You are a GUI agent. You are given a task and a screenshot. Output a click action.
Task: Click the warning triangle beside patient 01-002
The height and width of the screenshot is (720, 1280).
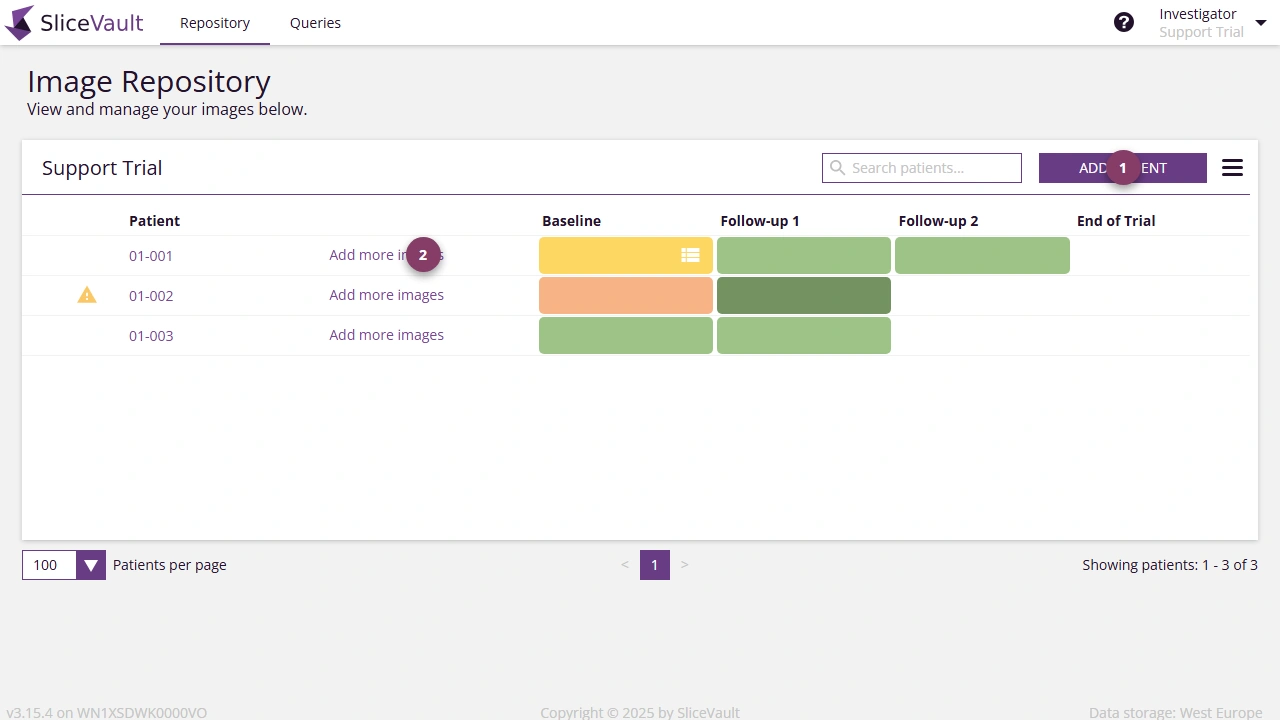(x=86, y=294)
